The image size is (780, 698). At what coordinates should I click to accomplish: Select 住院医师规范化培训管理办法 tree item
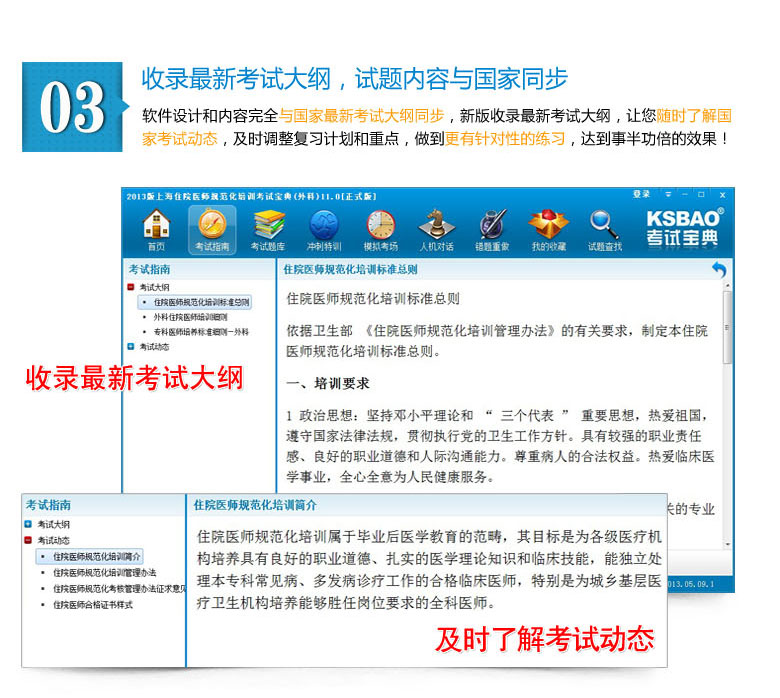point(104,573)
